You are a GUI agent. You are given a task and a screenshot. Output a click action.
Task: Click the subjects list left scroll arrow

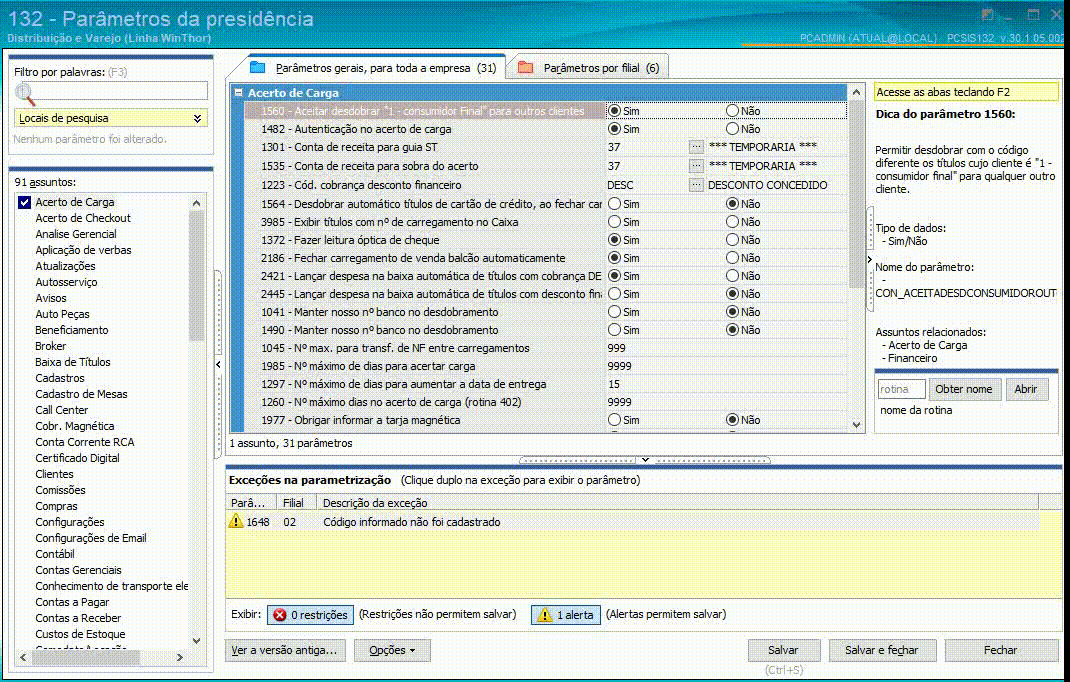click(23, 657)
